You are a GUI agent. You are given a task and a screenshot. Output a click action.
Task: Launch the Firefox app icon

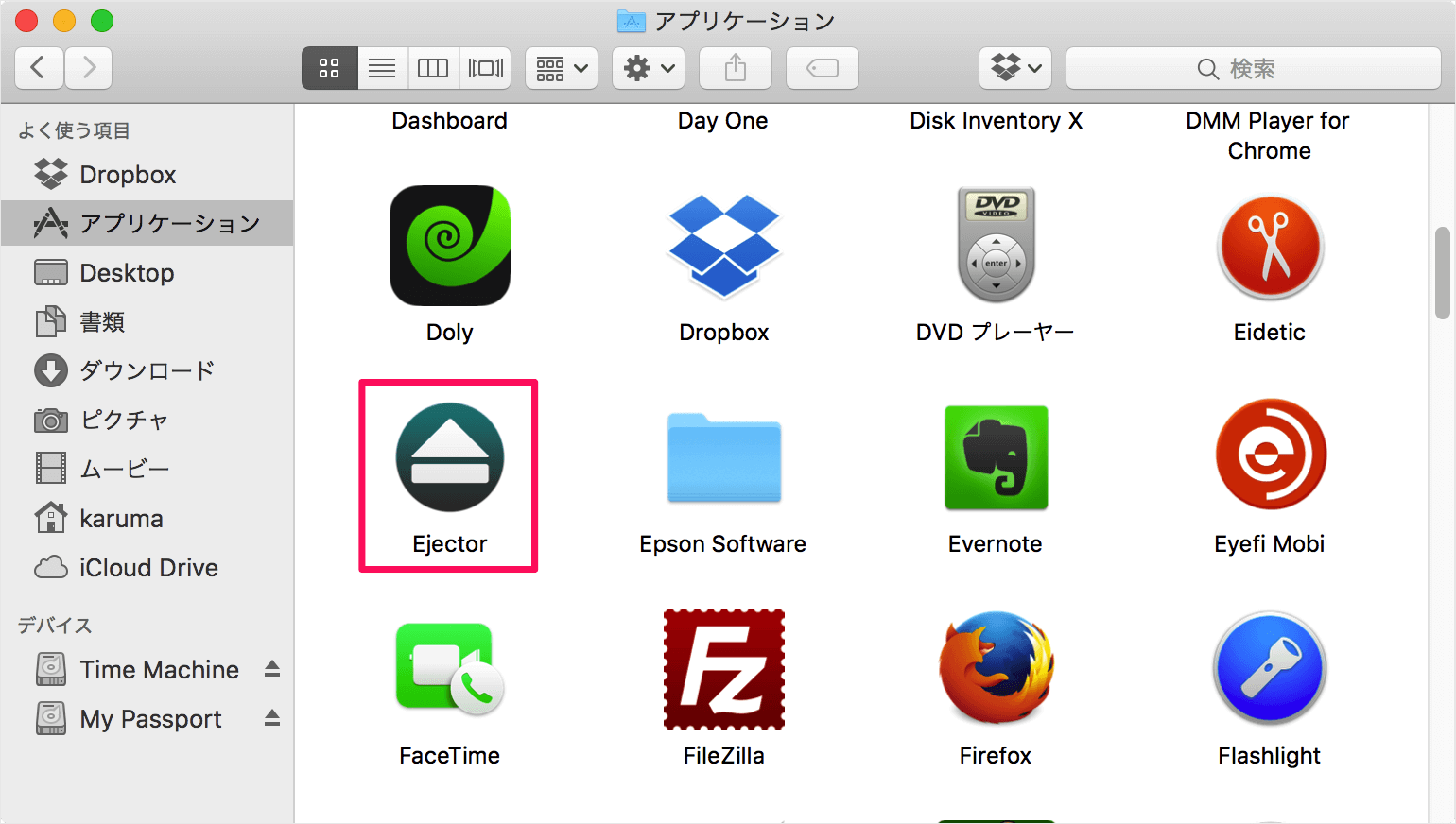click(x=997, y=667)
